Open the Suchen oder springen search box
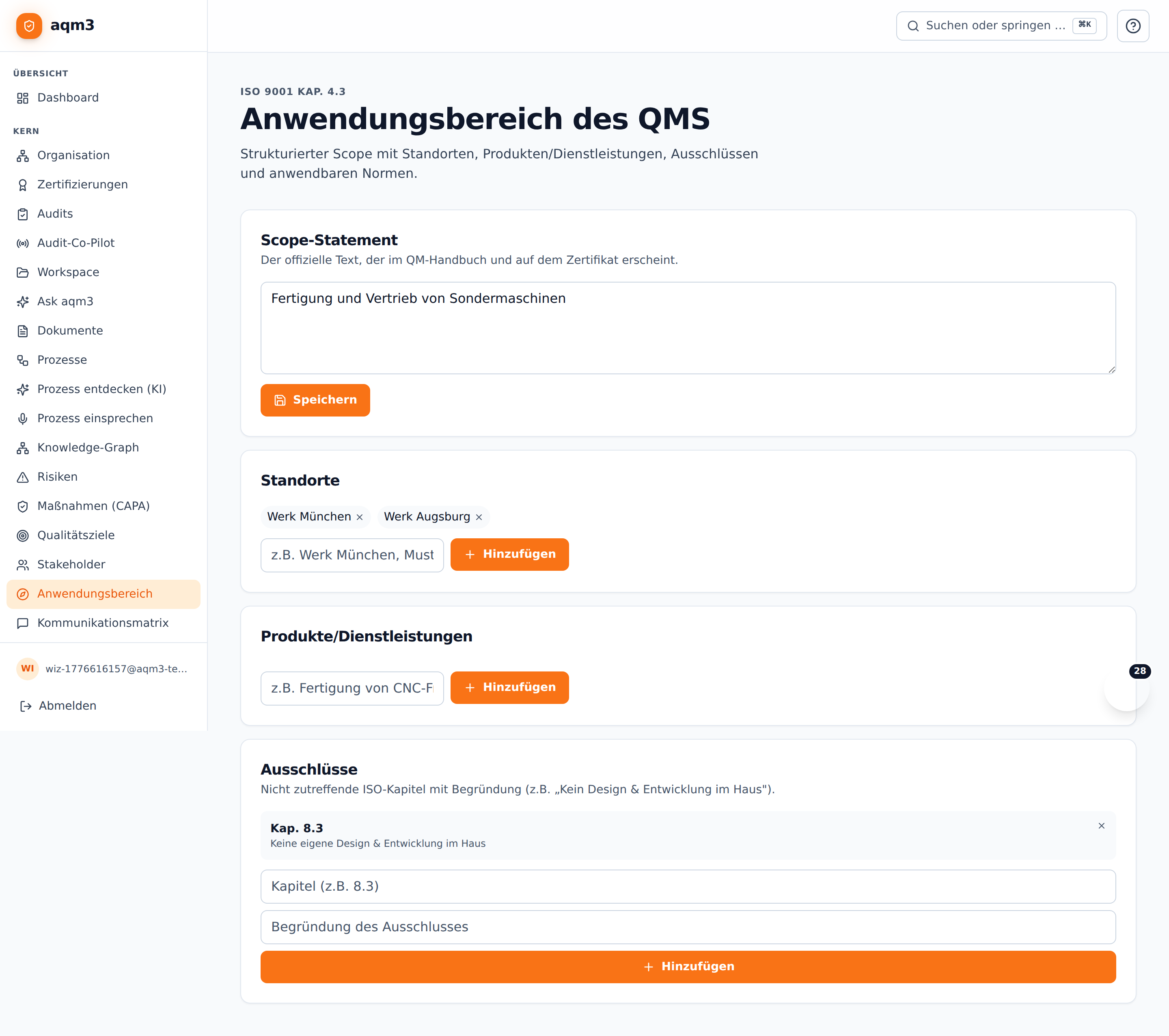Image resolution: width=1169 pixels, height=1036 pixels. pyautogui.click(x=1001, y=26)
